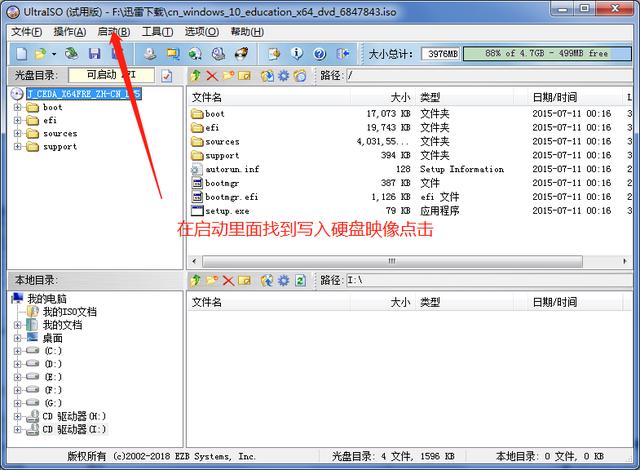
Task: Click the Exit door arrow icon
Action: pos(343,53)
